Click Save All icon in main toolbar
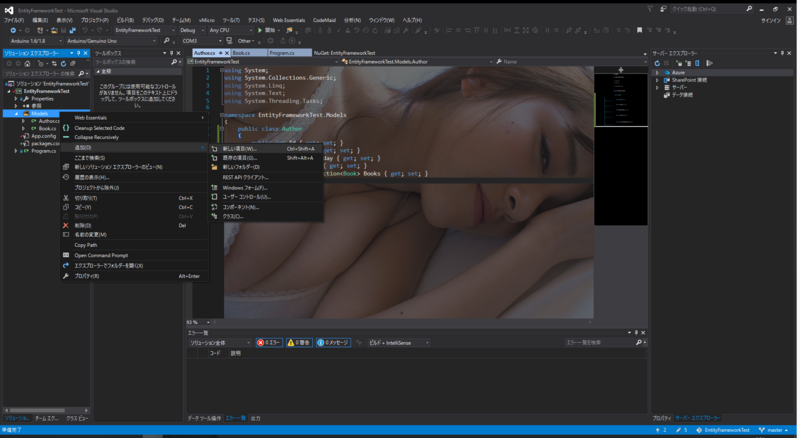 (73, 30)
